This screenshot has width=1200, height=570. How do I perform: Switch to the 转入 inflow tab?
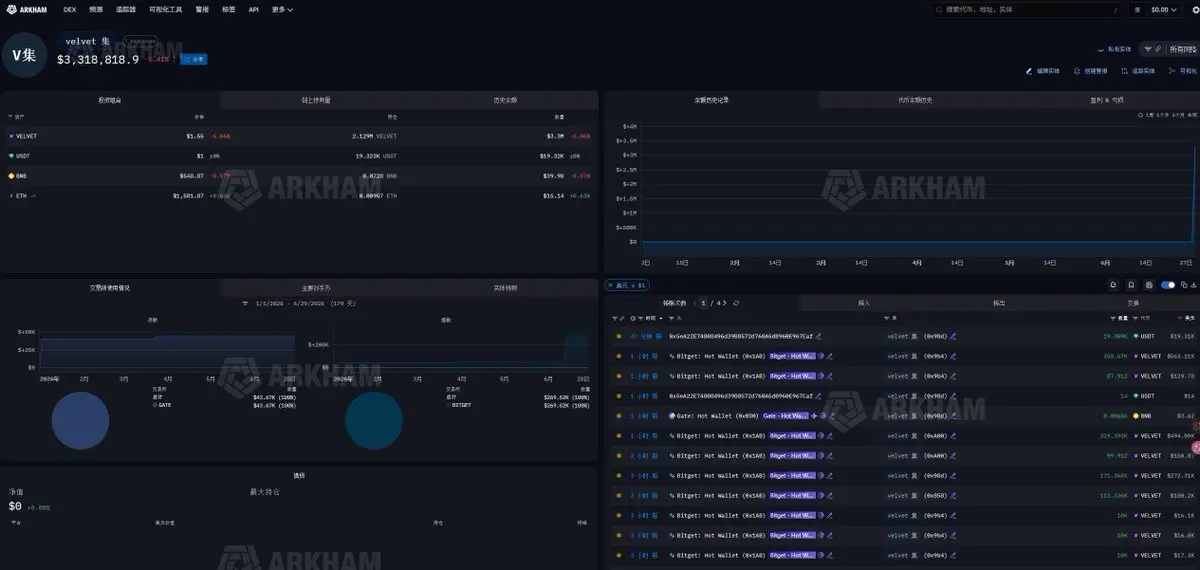(x=864, y=302)
